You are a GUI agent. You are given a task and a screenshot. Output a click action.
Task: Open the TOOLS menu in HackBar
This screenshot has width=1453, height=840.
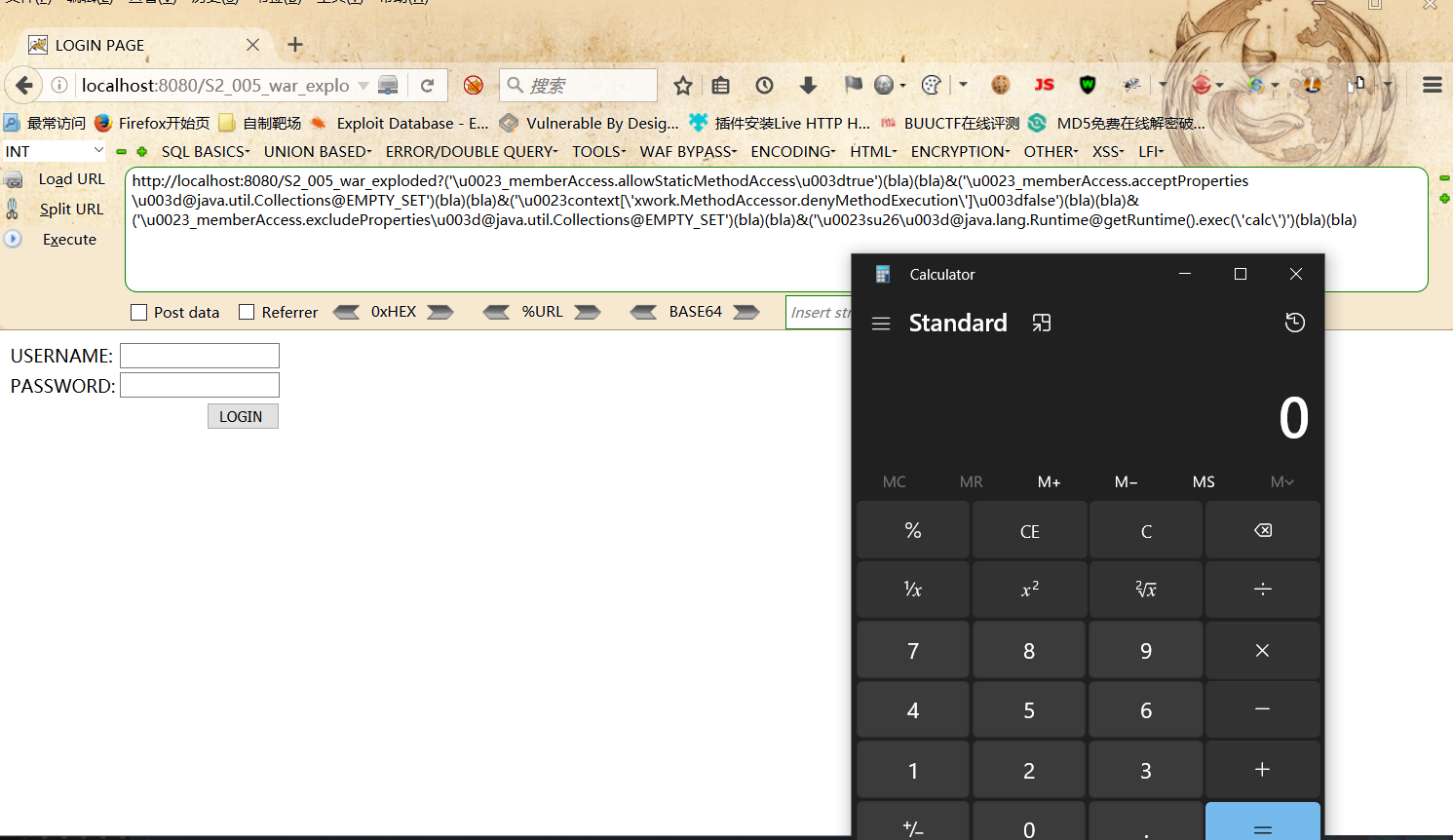tap(598, 151)
